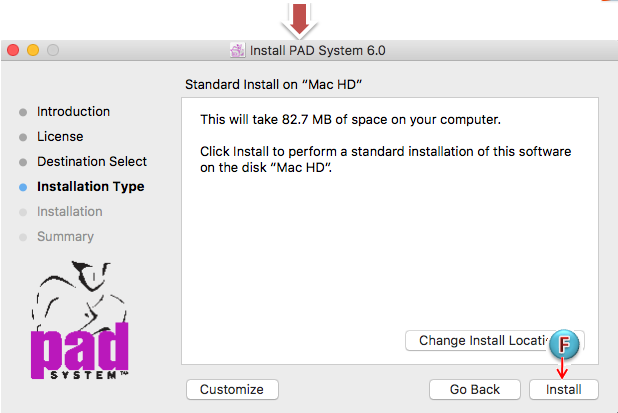Click the Install PAD System 6.0 title

(x=318, y=50)
